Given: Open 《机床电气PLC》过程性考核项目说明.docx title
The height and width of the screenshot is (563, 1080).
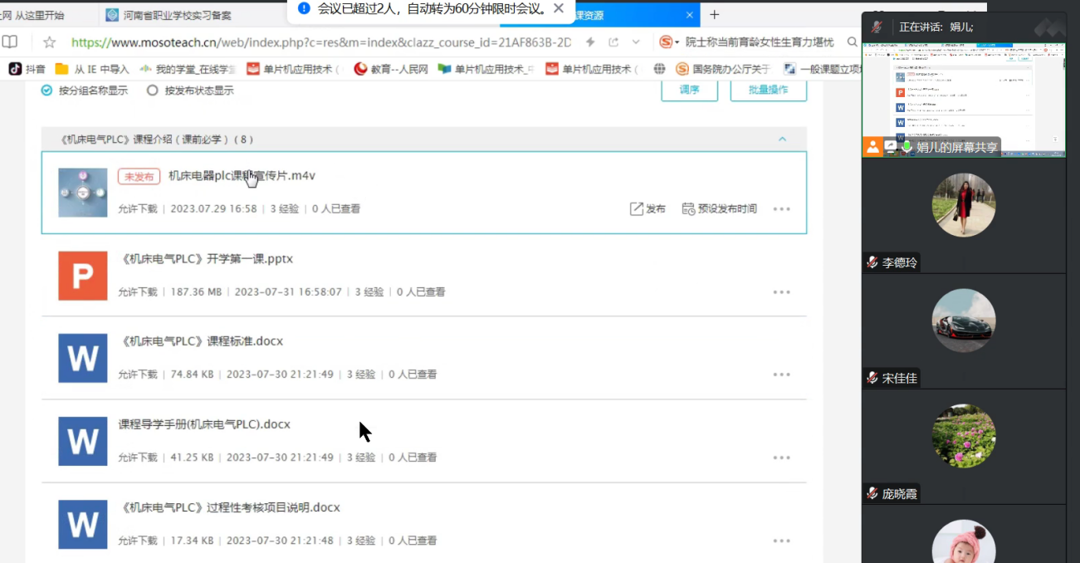Looking at the screenshot, I should pos(229,508).
